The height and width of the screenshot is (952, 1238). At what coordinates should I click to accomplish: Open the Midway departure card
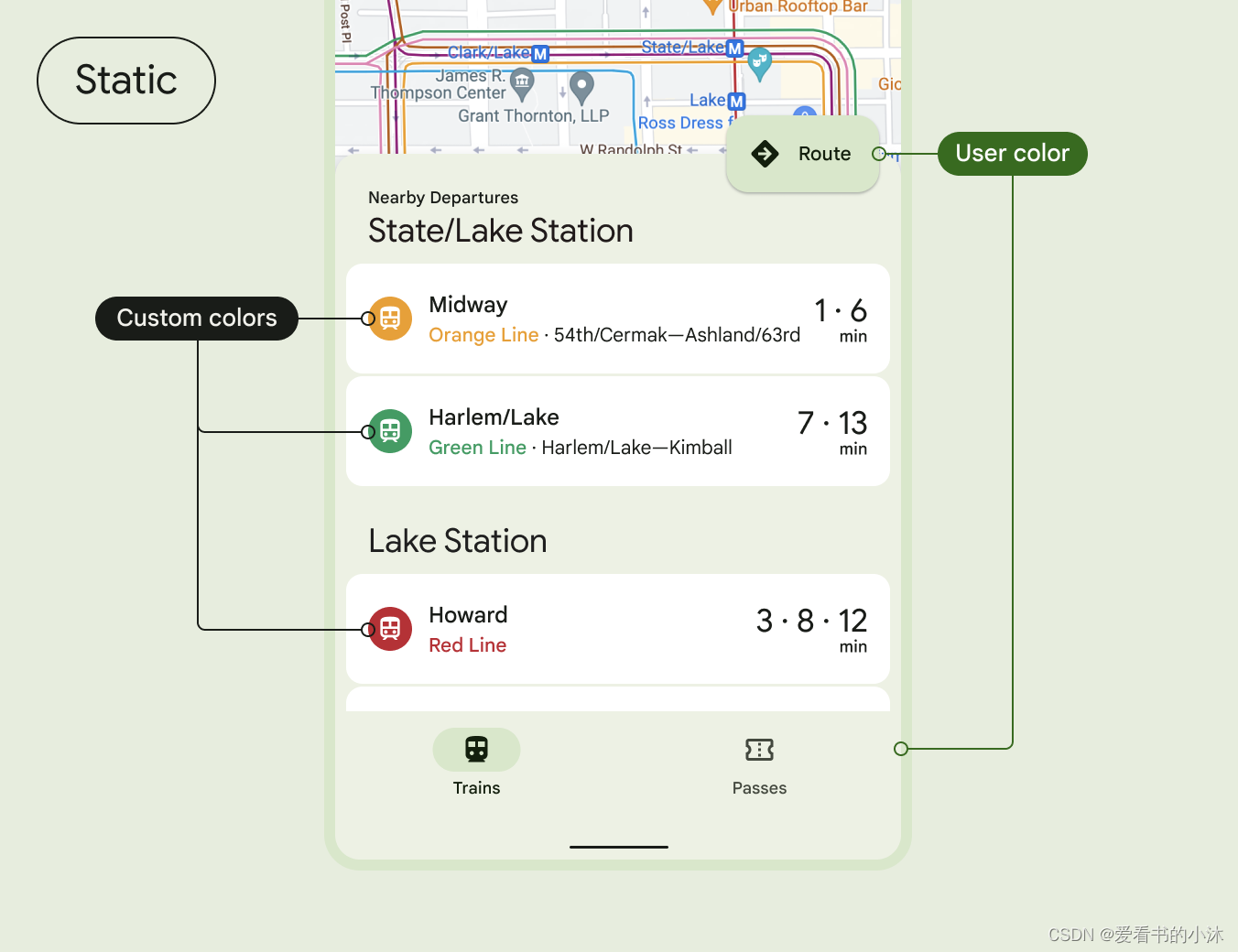[x=618, y=319]
